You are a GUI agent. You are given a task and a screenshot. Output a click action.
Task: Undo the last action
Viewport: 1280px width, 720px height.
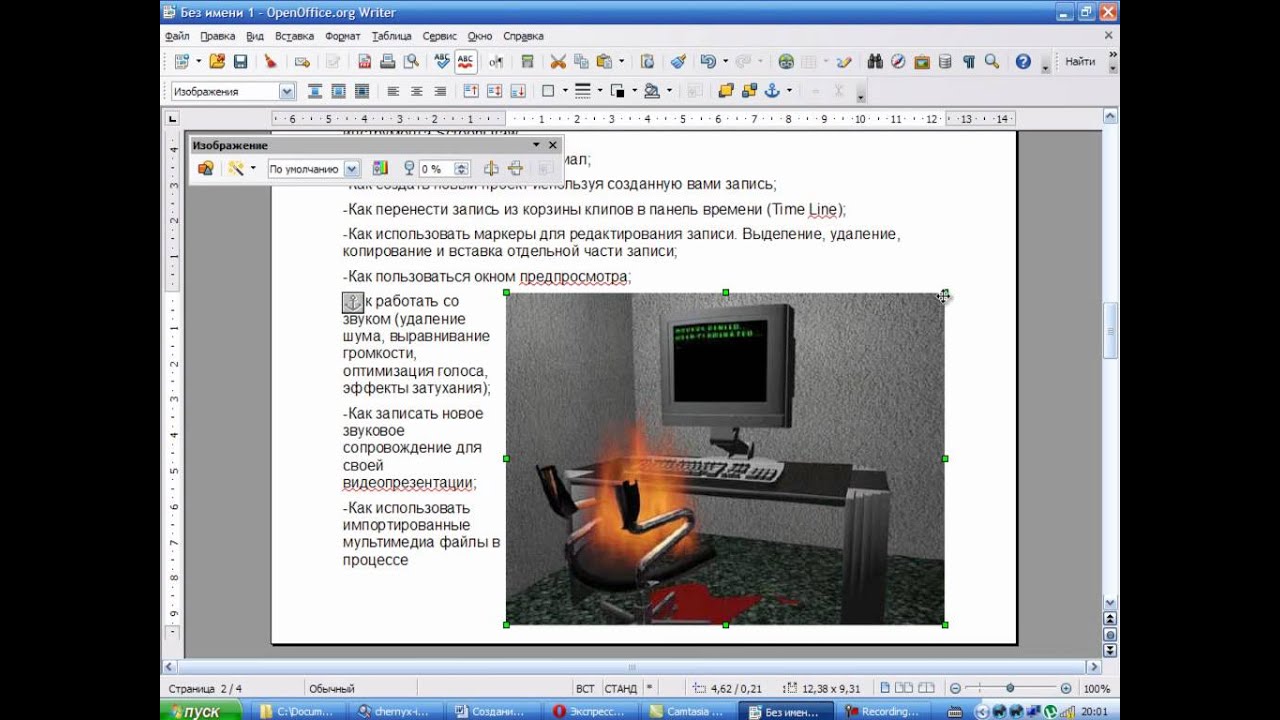tap(708, 62)
